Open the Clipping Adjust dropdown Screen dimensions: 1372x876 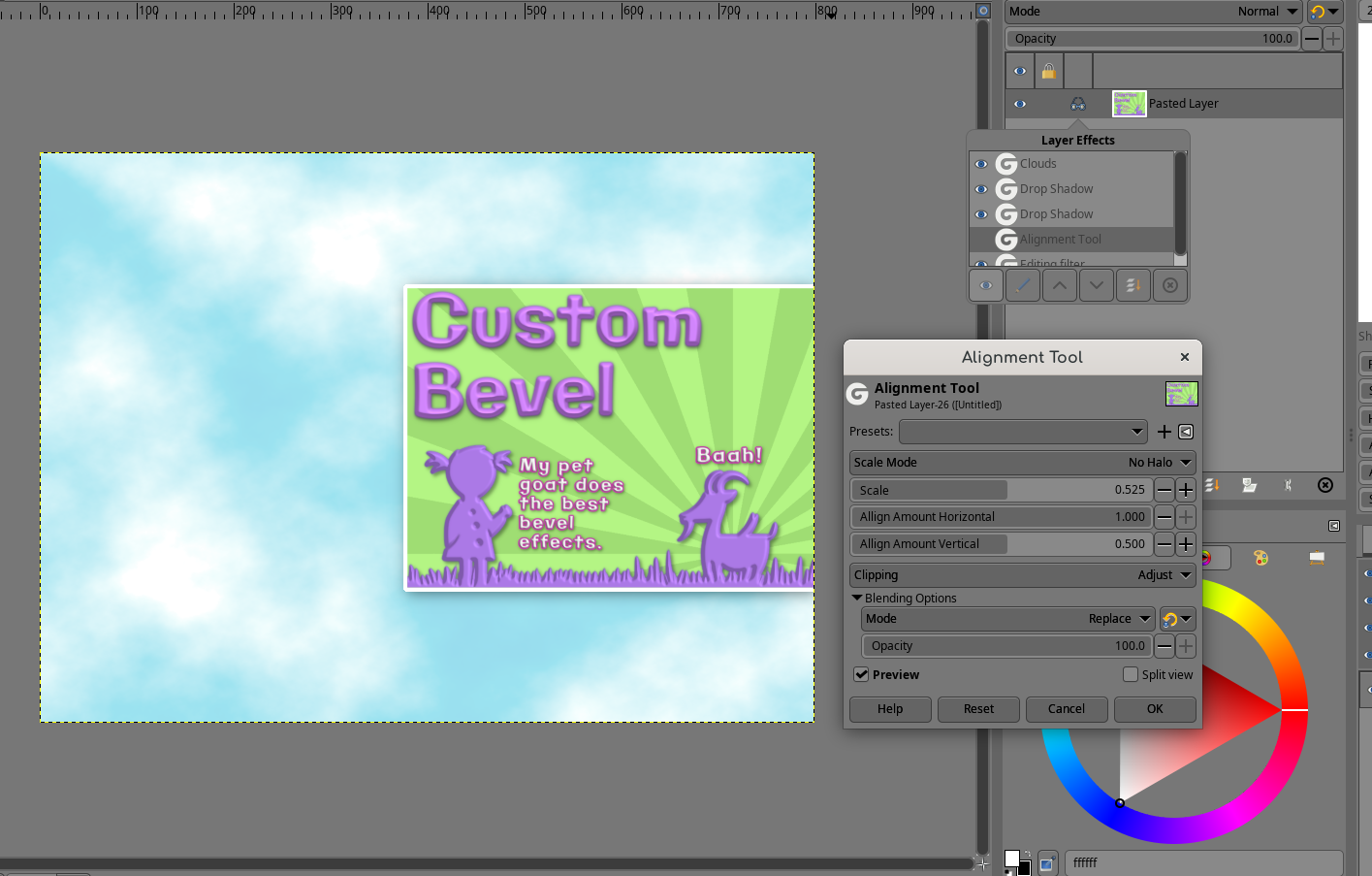coord(1023,575)
